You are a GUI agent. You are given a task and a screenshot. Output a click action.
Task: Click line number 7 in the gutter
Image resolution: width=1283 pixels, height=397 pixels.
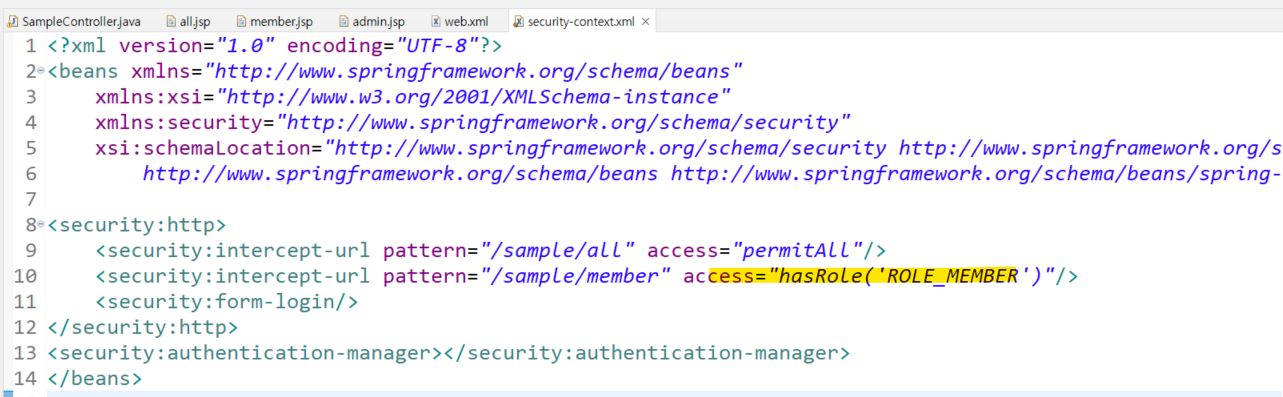(30, 199)
